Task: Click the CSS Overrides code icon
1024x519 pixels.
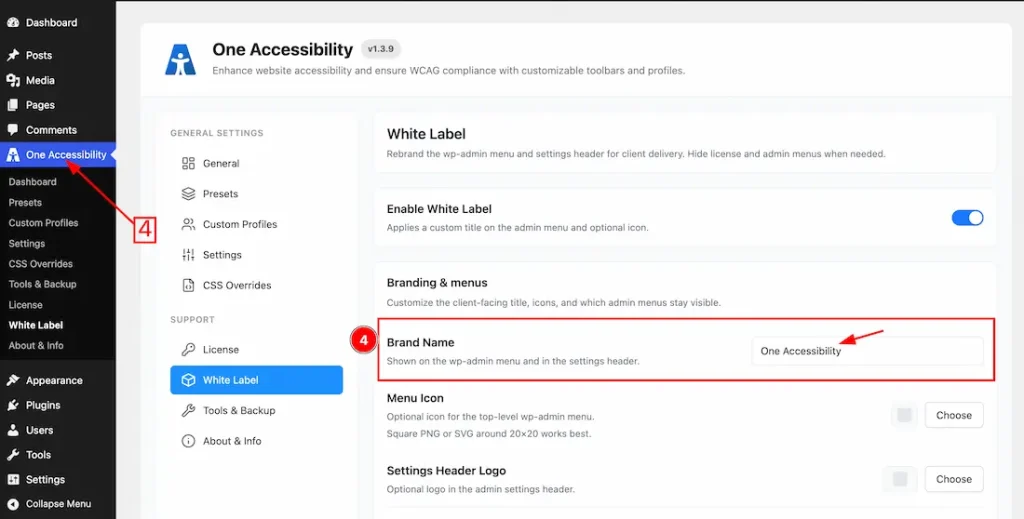Action: (188, 285)
